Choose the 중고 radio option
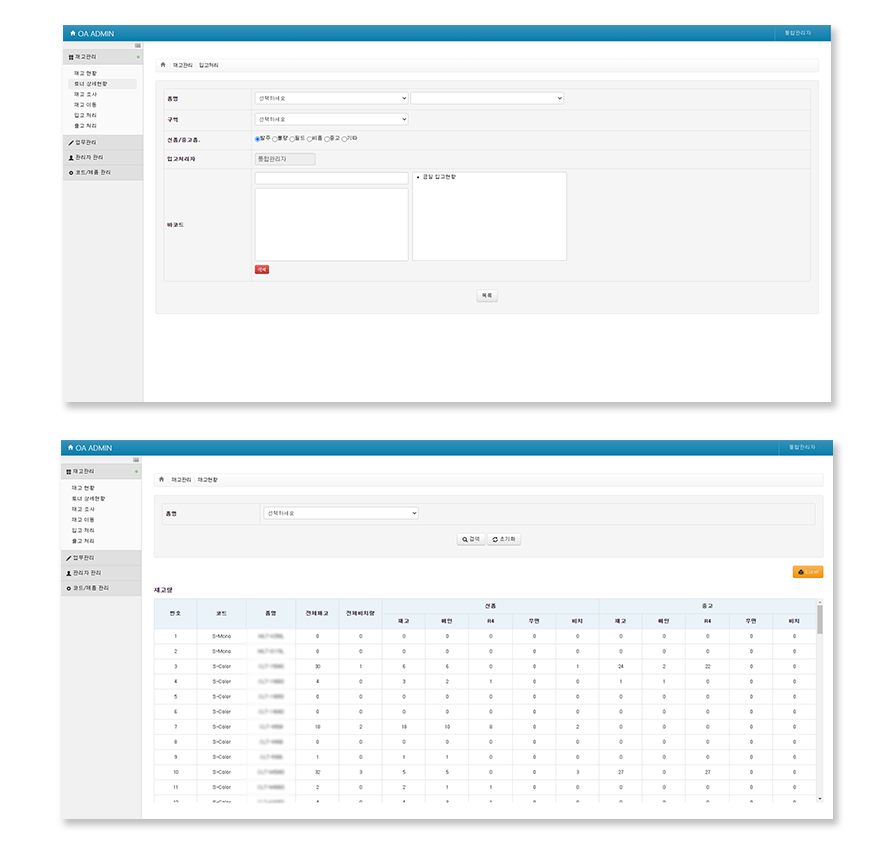 [326, 139]
